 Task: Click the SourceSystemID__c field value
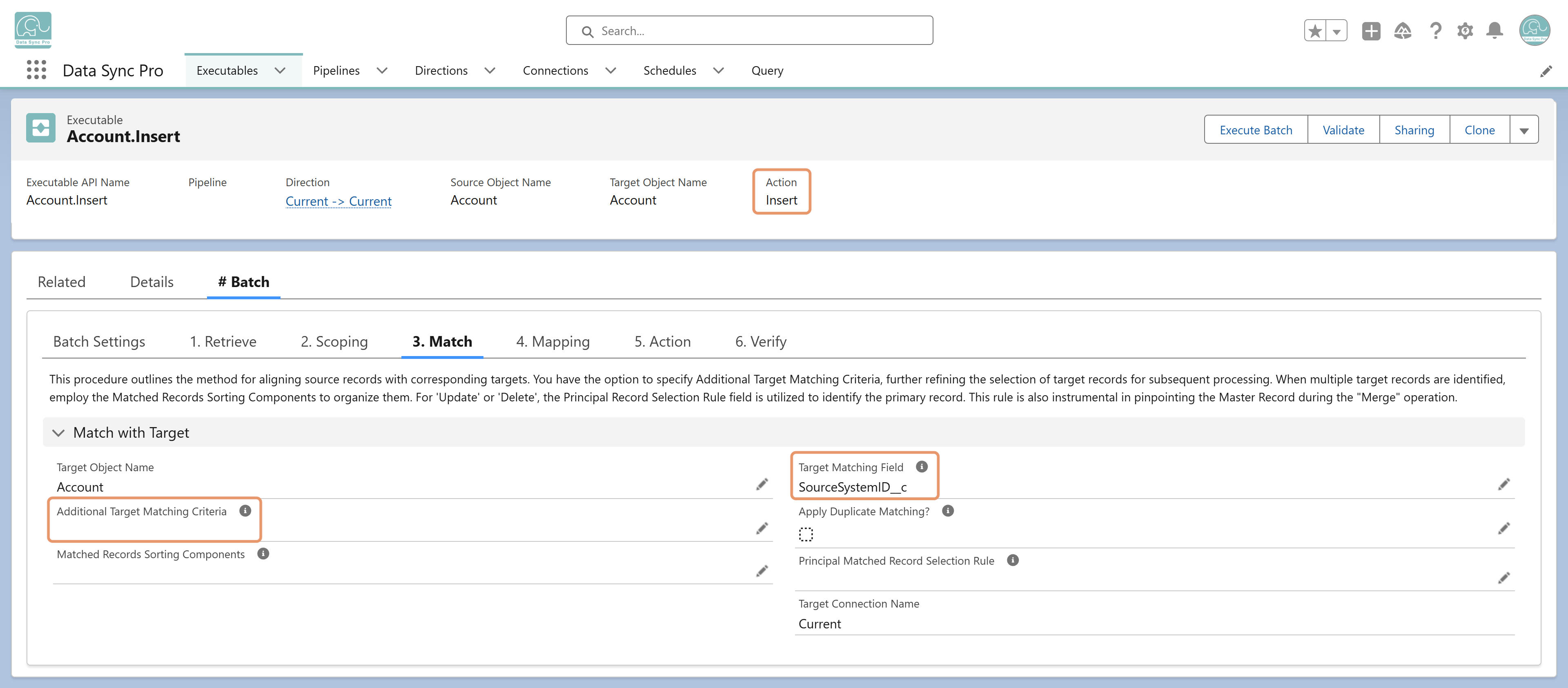pyautogui.click(x=852, y=487)
